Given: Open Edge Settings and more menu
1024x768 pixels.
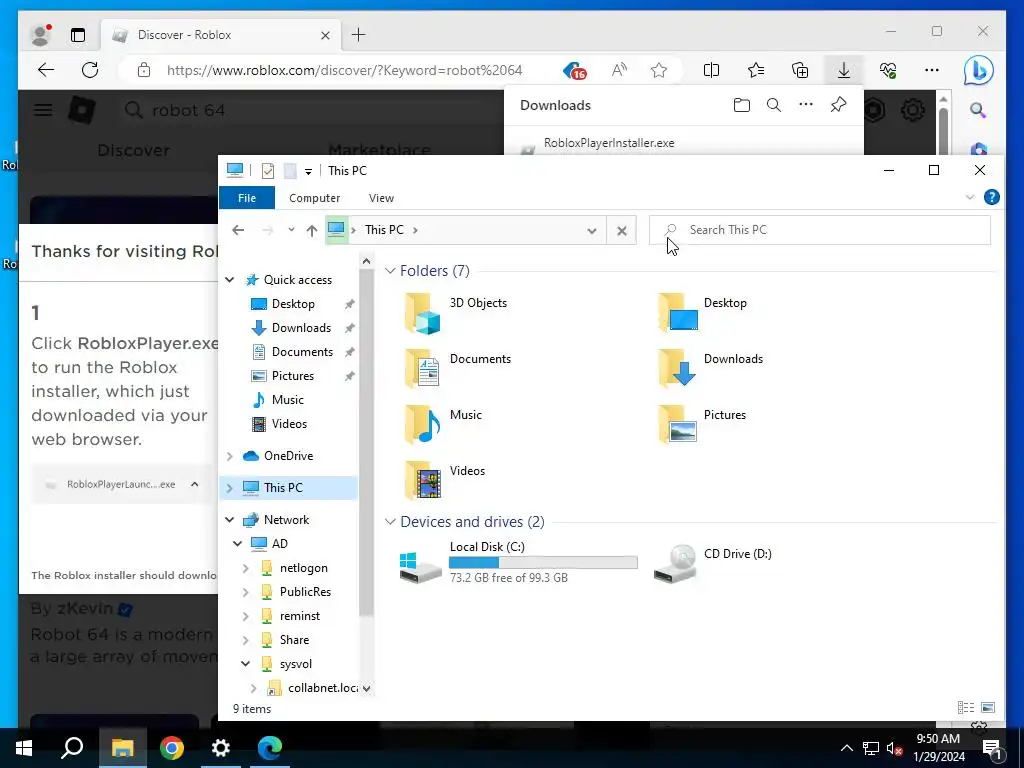Looking at the screenshot, I should tap(932, 70).
